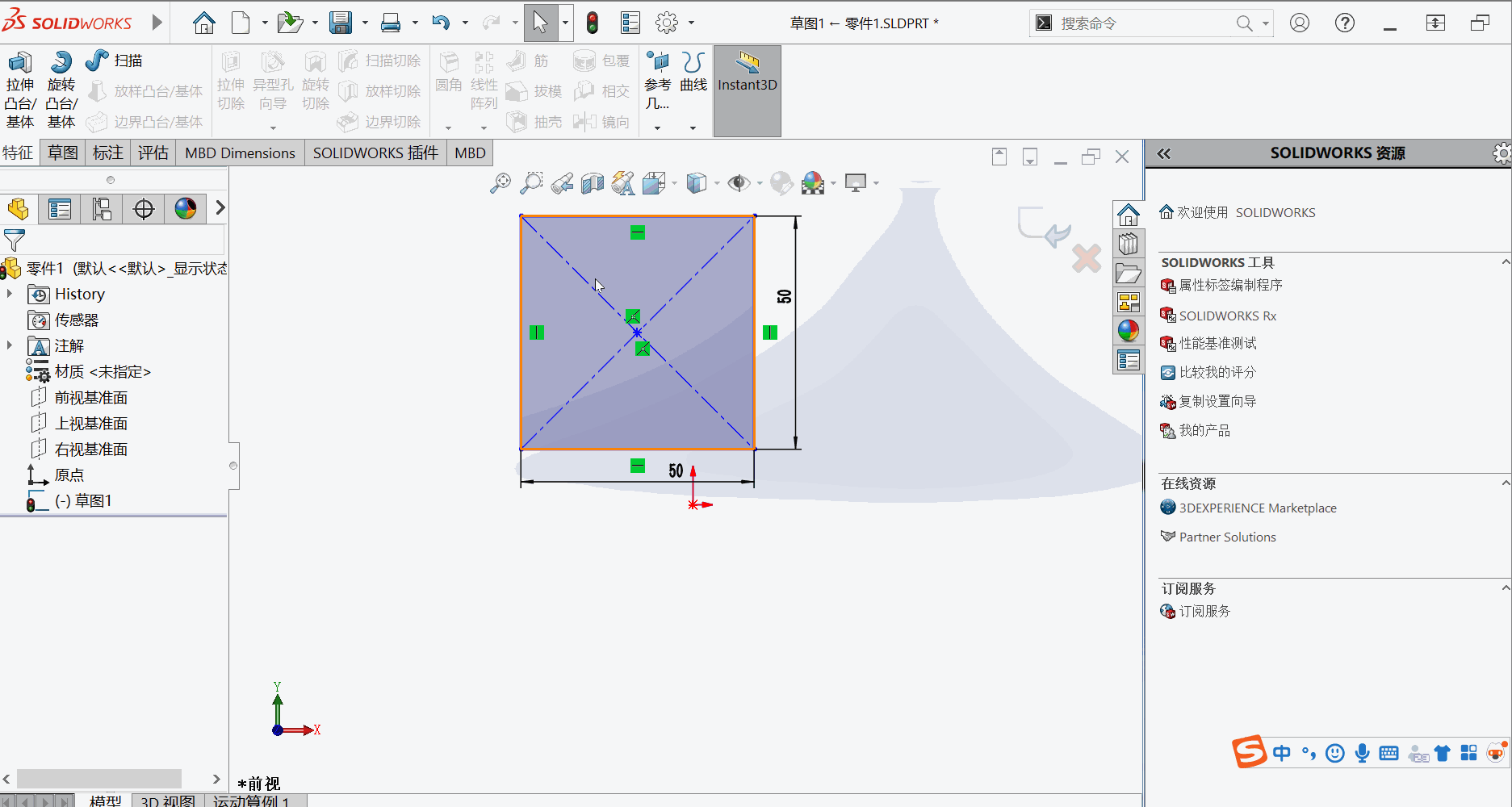This screenshot has width=1512, height=807.
Task: Click the Select cursor tool
Action: pos(540,23)
